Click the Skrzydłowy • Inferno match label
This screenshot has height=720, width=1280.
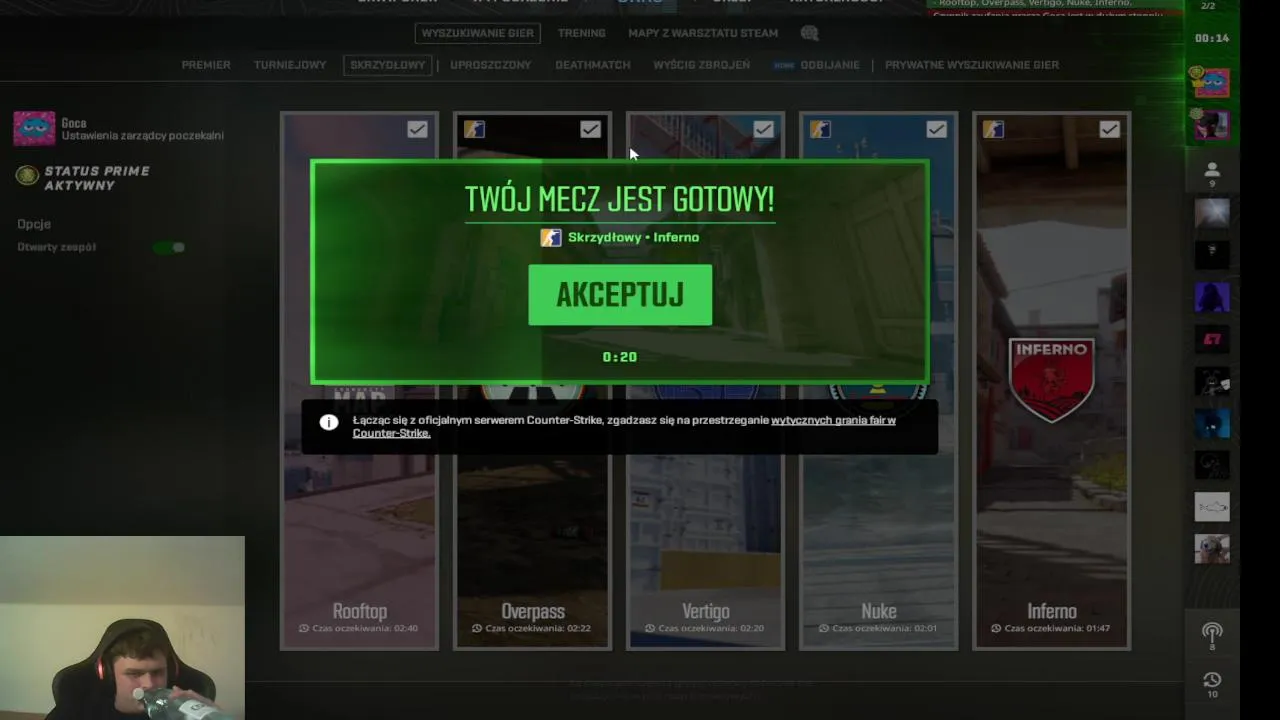tap(633, 237)
